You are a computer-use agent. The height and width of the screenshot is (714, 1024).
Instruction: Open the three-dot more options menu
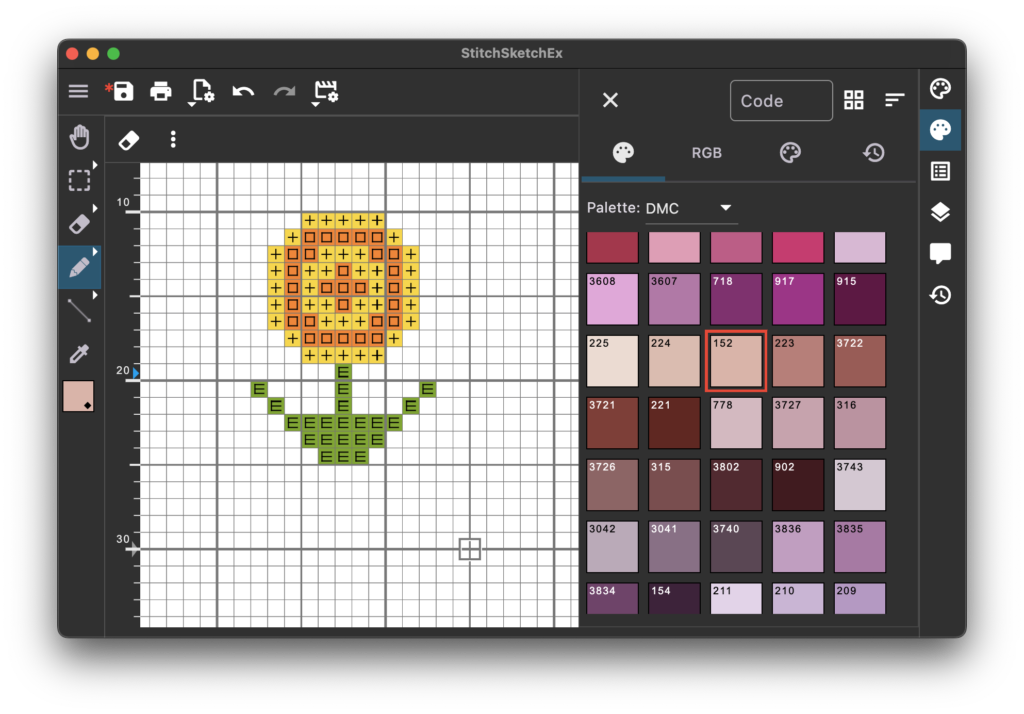click(173, 139)
